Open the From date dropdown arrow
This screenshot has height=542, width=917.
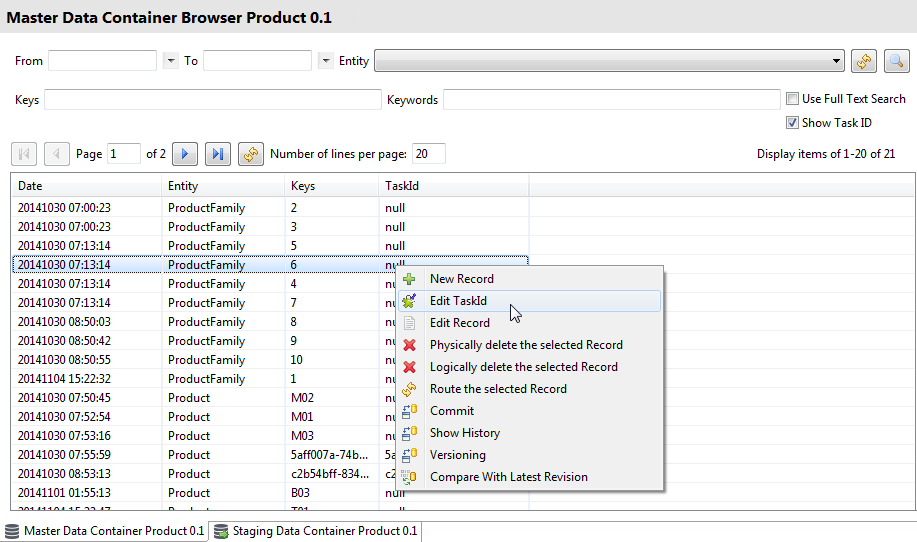tap(170, 61)
